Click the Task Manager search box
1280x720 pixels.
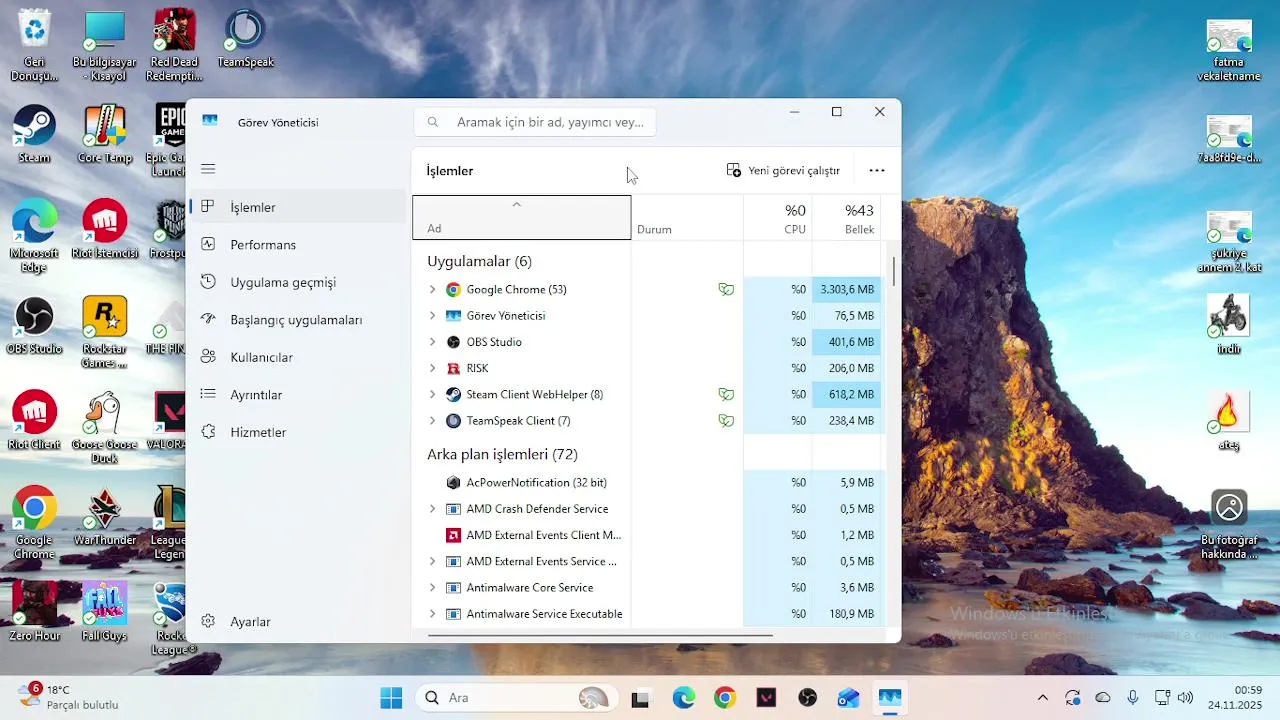pos(535,122)
